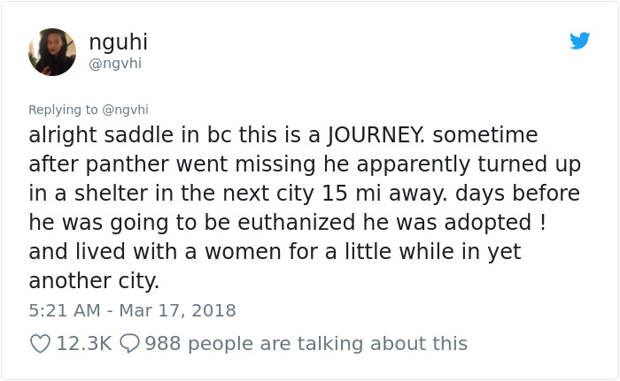Like the tweet with the heart icon
Image resolution: width=620 pixels, height=381 pixels.
click(x=40, y=343)
